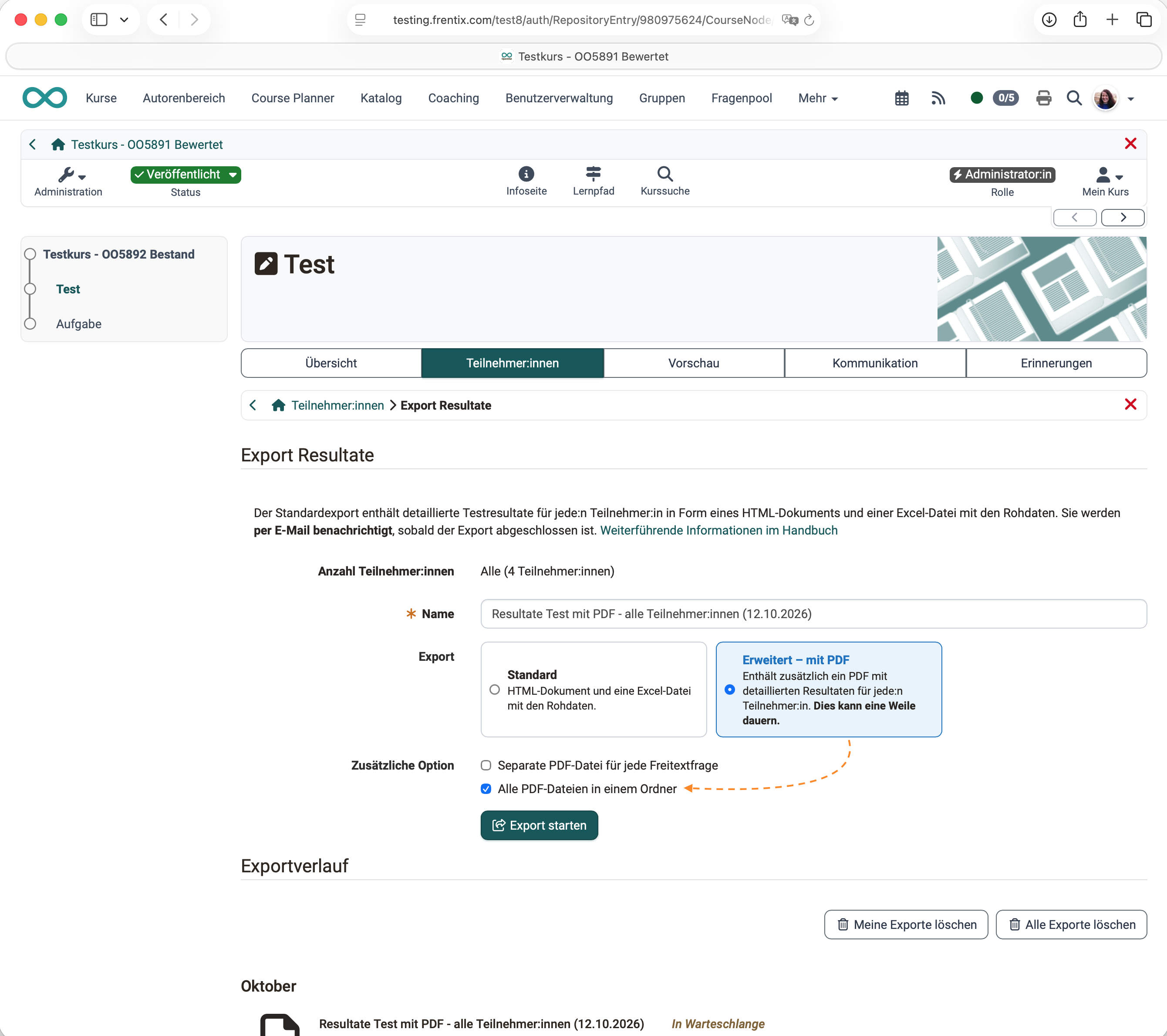Viewport: 1167px width, 1036px height.
Task: Click the export Name input field
Action: tap(813, 614)
